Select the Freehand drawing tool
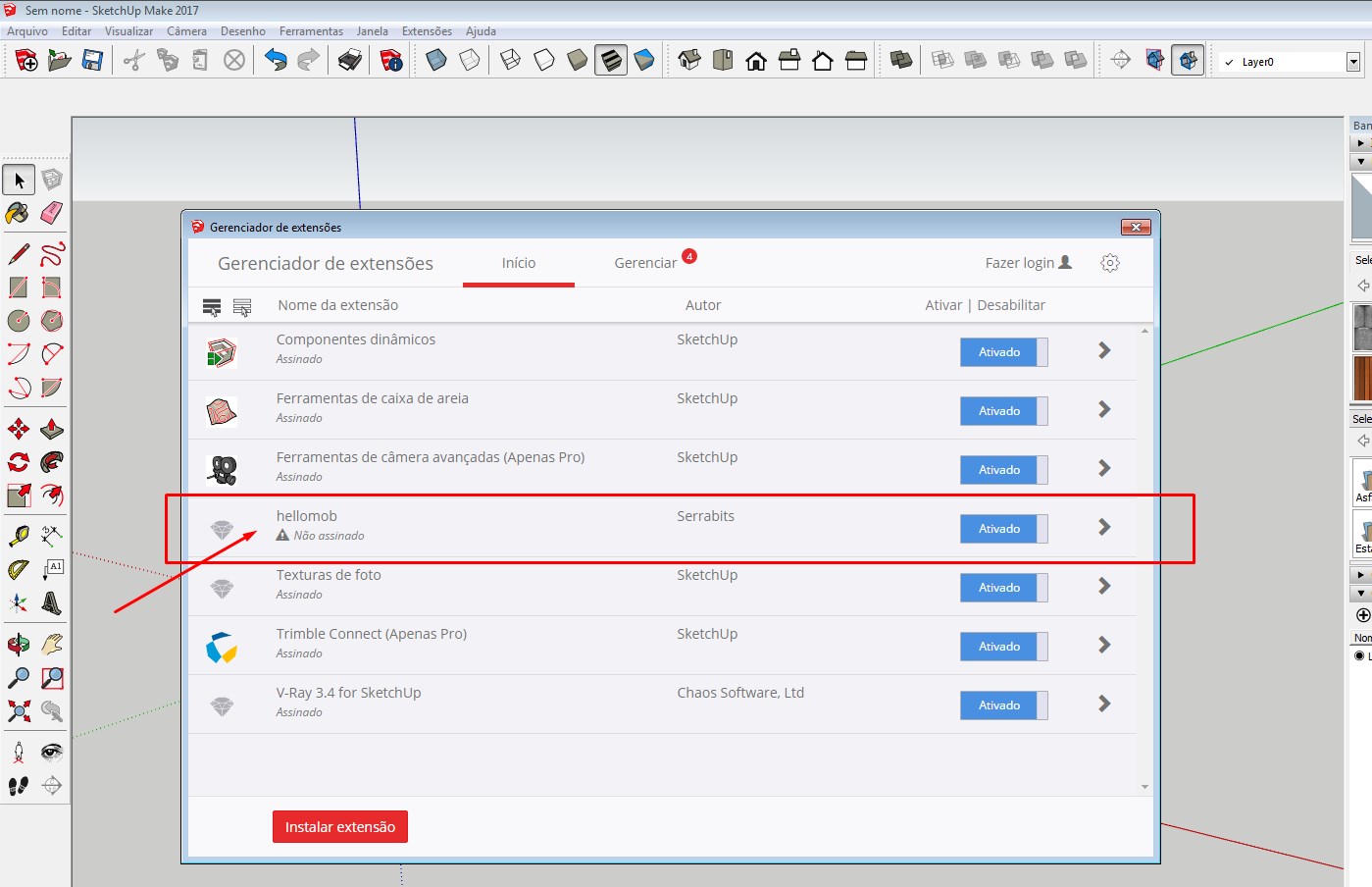 coord(52,254)
